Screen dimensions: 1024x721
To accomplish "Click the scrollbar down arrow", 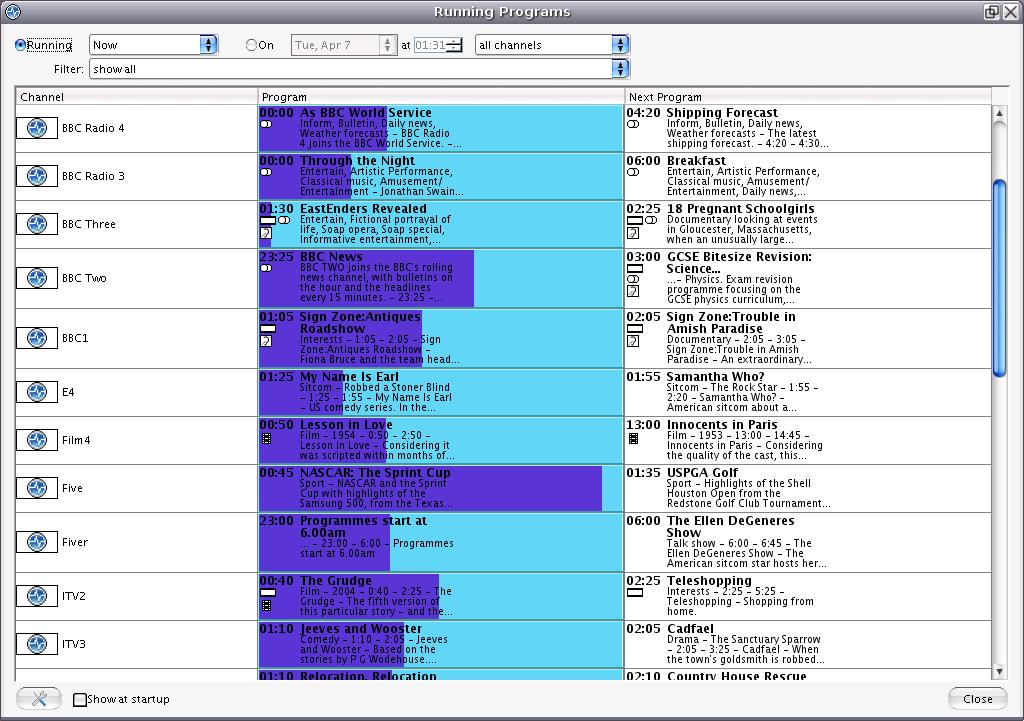I will tap(999, 671).
